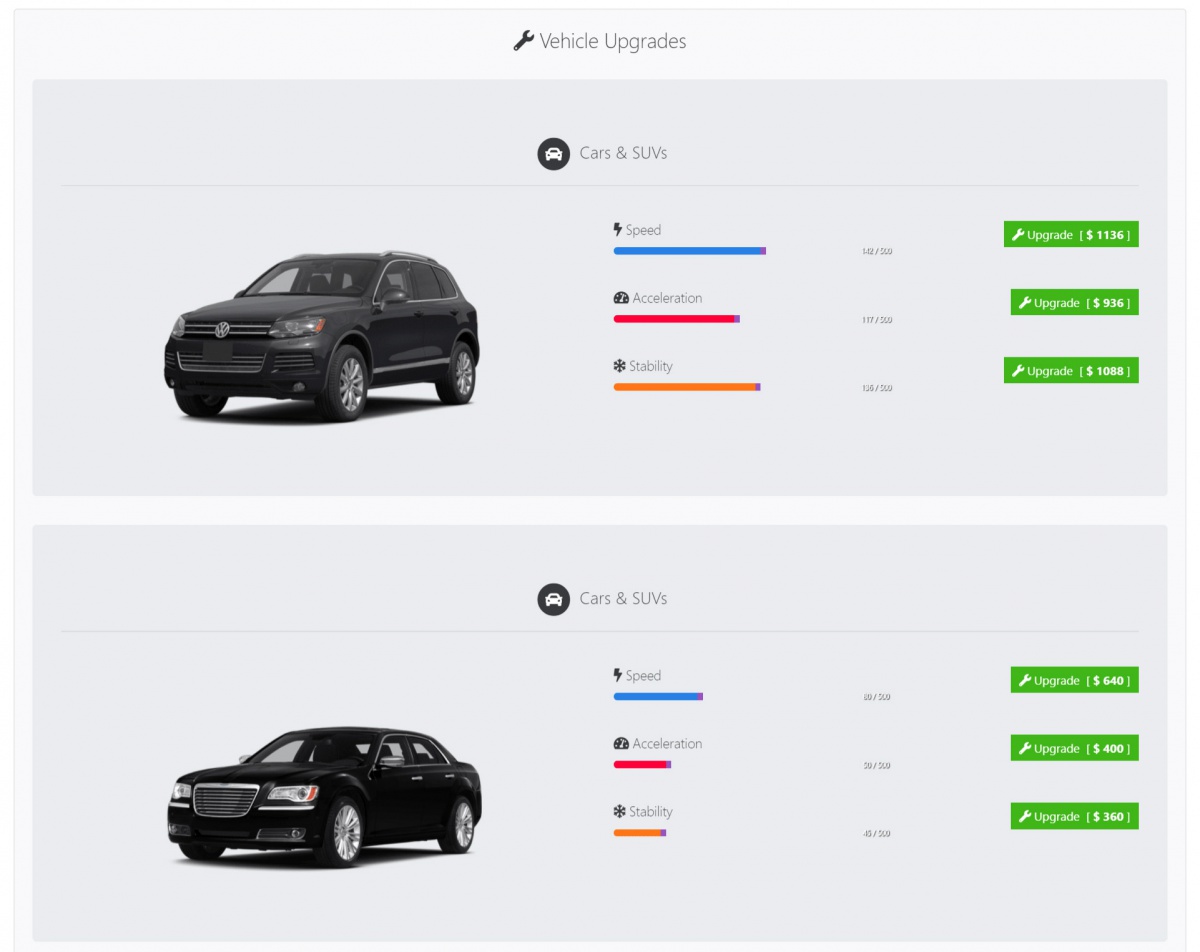Click the snowflake Stability icon for the SUV
1200x952 pixels.
coord(620,366)
